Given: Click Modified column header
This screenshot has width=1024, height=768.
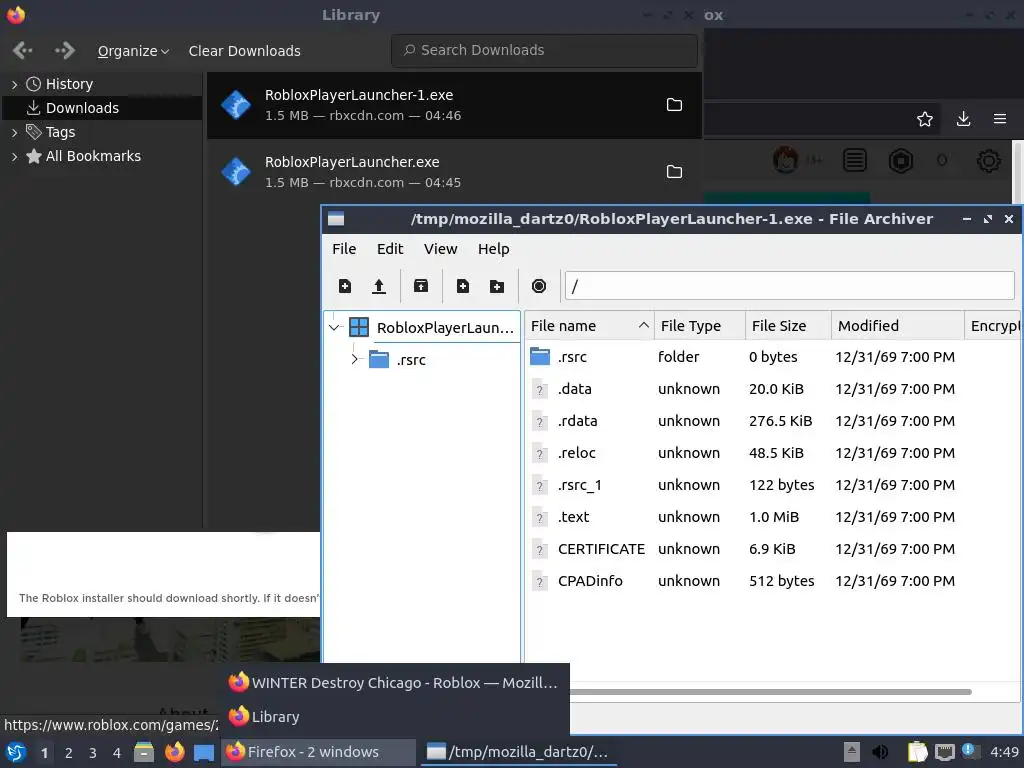Looking at the screenshot, I should click(898, 325).
